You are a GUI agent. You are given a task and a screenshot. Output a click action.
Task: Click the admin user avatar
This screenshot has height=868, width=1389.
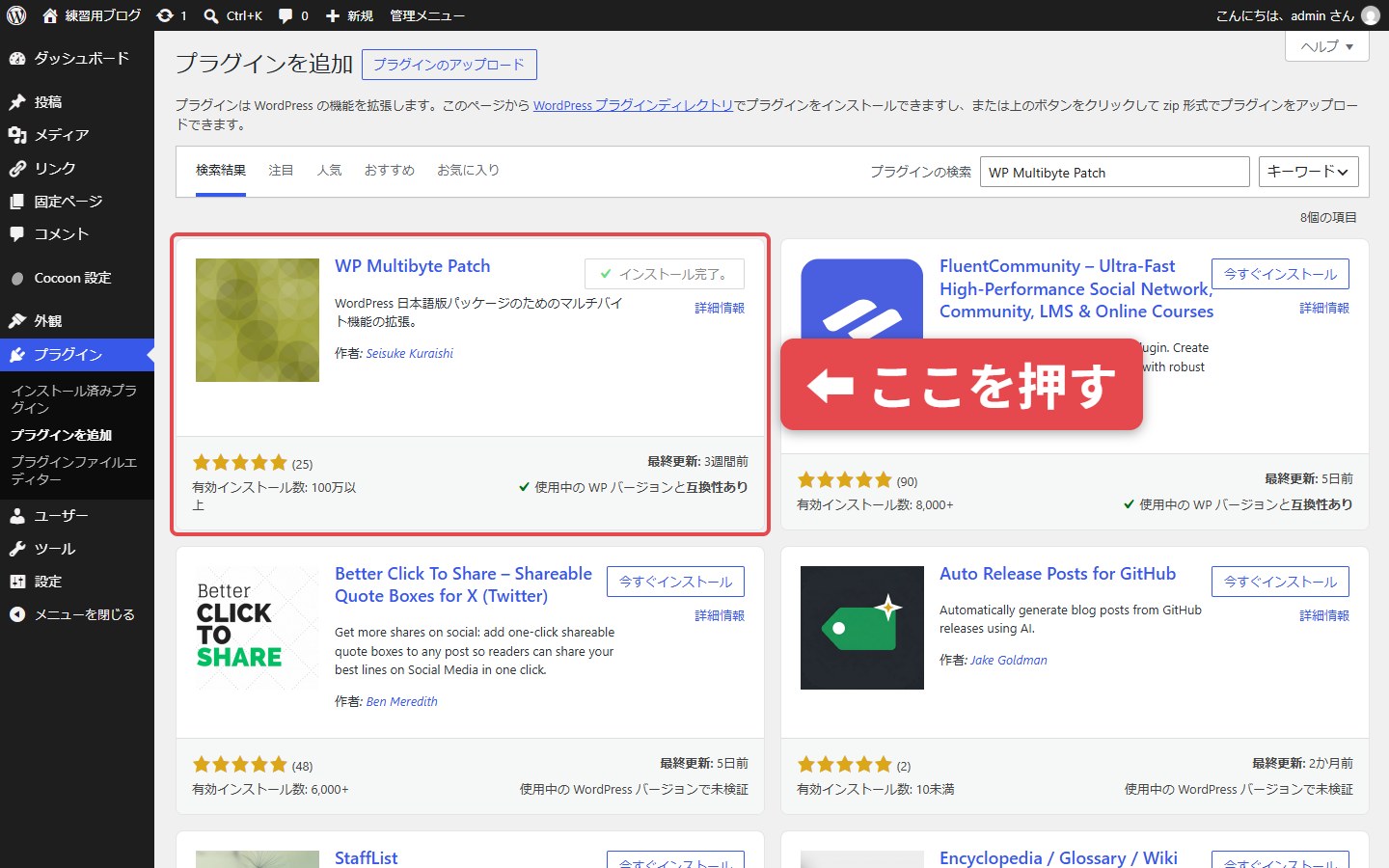point(1371,15)
